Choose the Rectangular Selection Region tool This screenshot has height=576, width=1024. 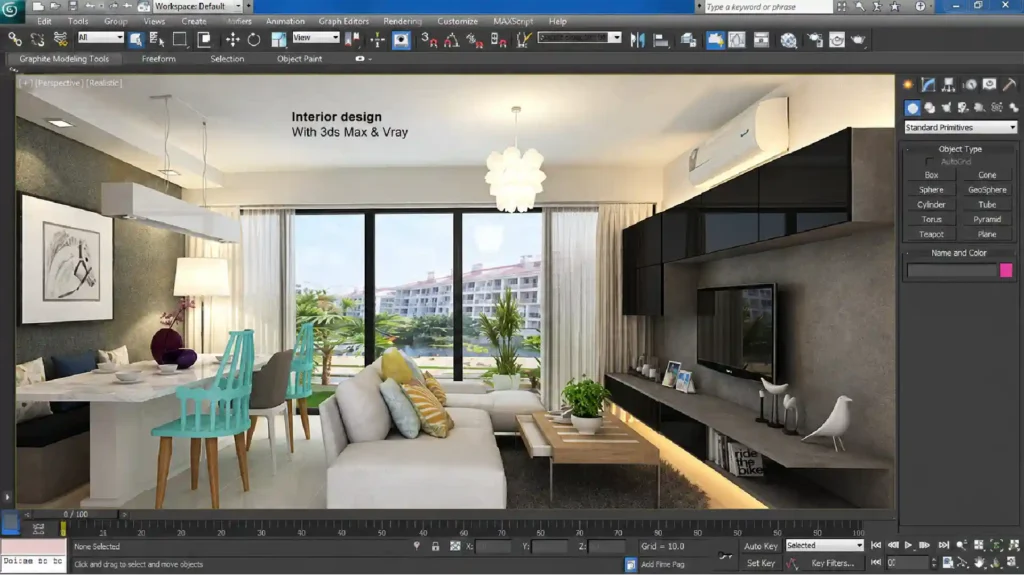(x=180, y=40)
